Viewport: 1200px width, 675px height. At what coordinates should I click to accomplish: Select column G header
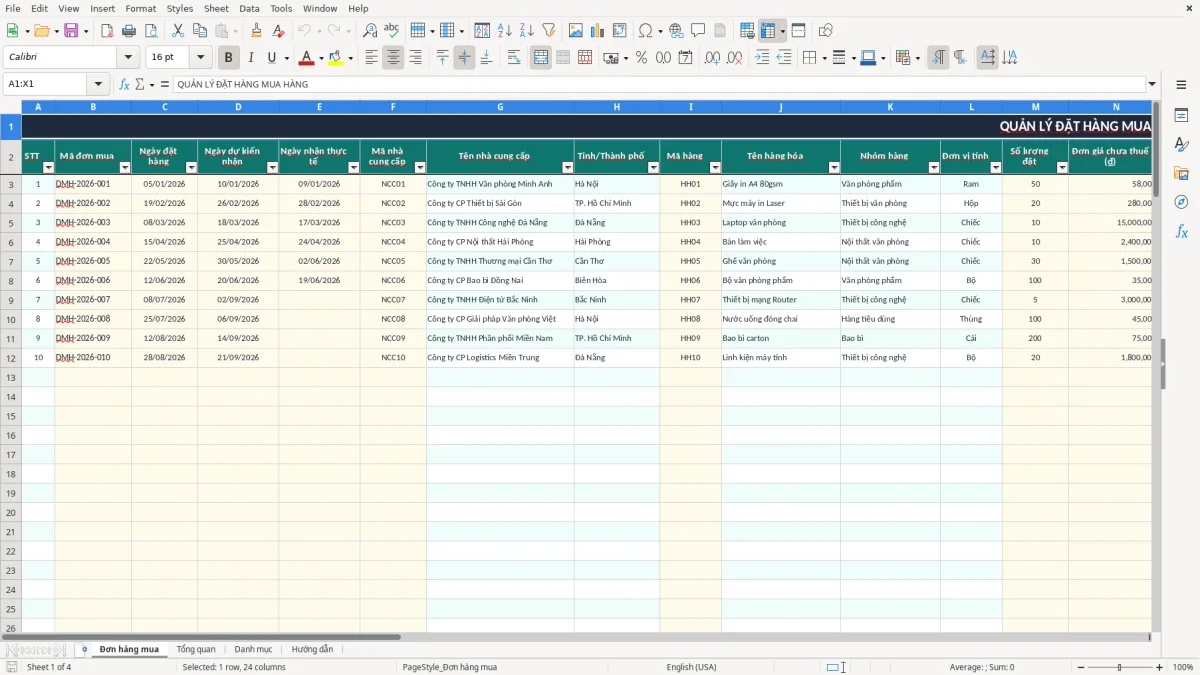tap(500, 106)
